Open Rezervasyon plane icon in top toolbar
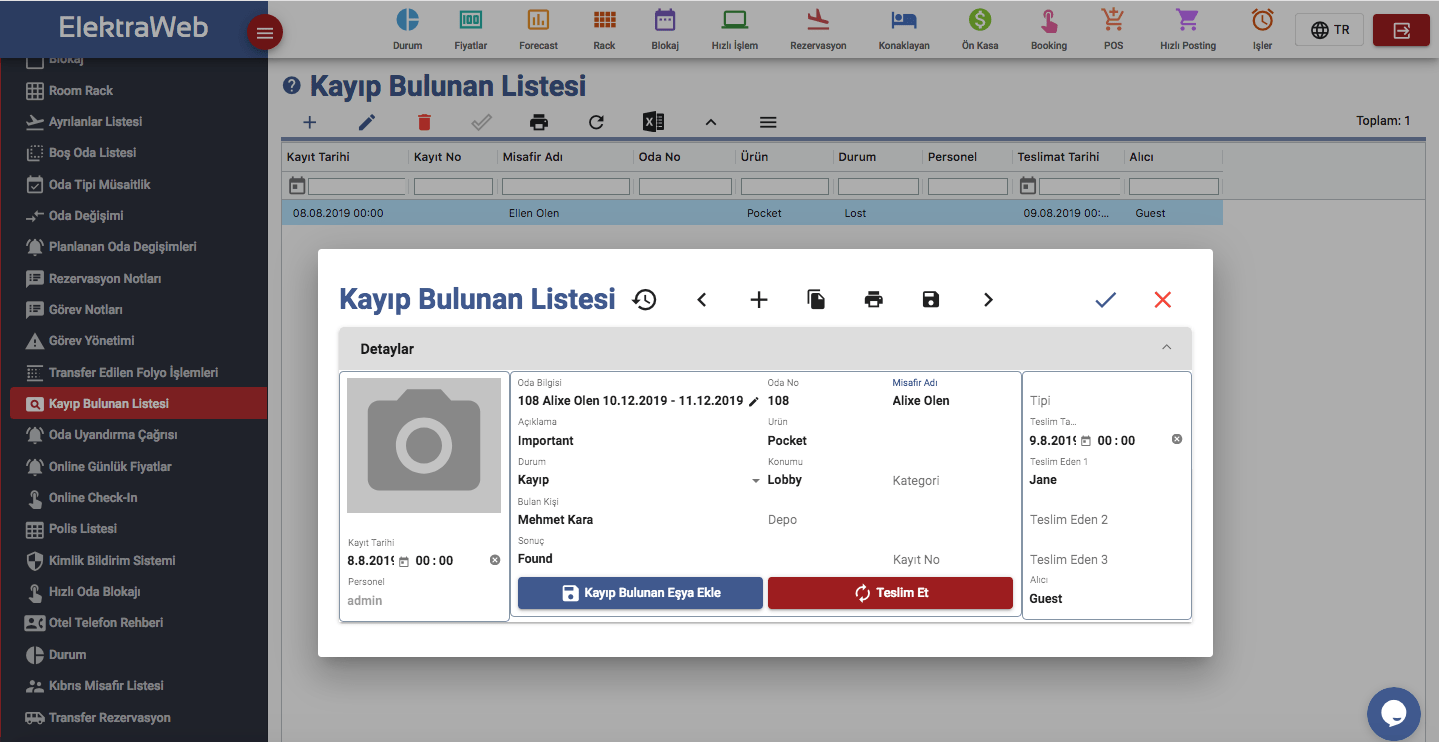The height and width of the screenshot is (742, 1439). [x=818, y=20]
